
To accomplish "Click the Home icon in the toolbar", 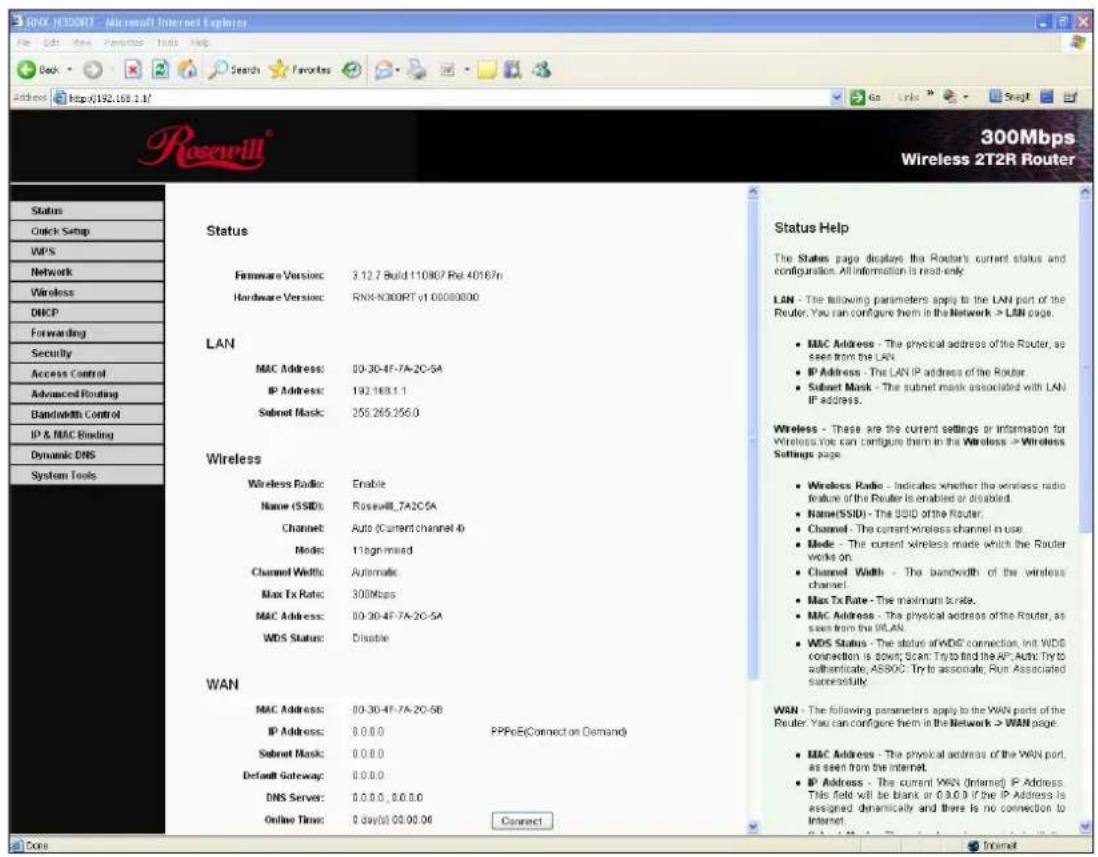I will point(187,69).
